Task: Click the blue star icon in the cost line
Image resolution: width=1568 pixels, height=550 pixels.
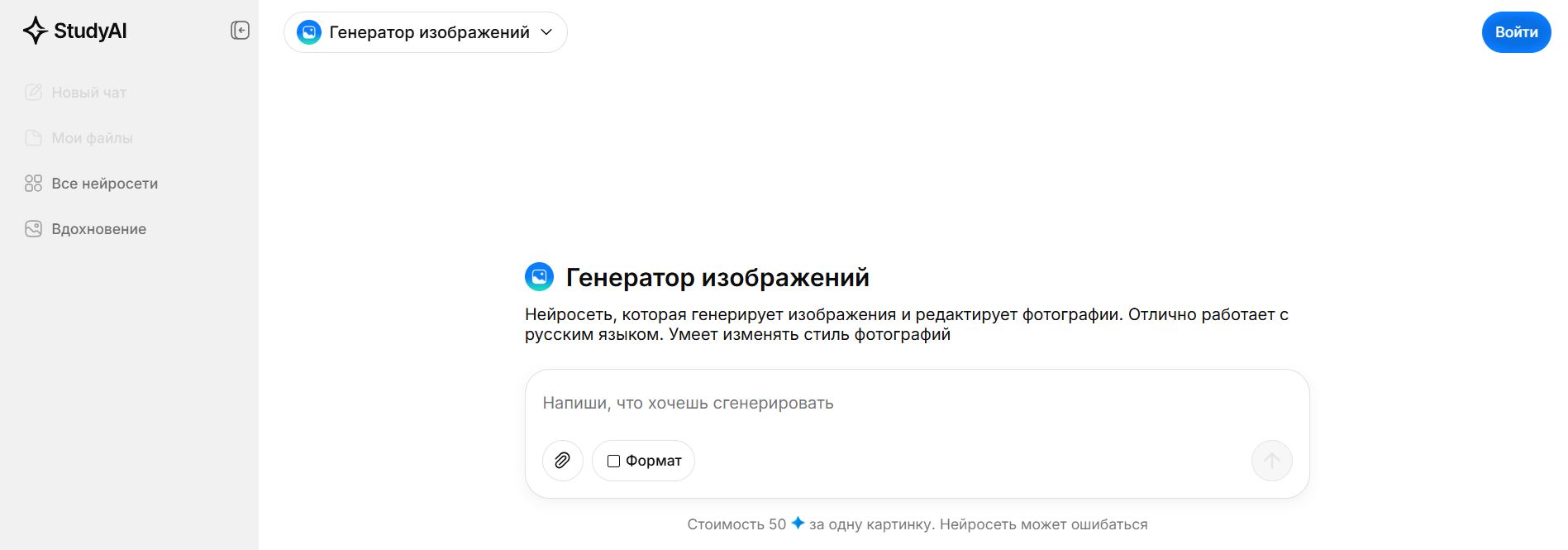Action: [x=797, y=523]
